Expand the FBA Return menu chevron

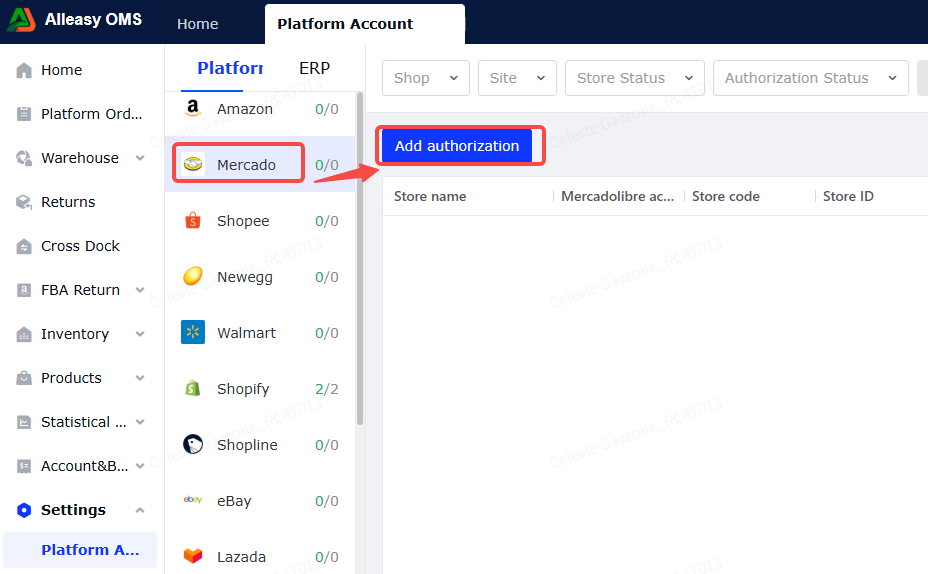click(140, 290)
